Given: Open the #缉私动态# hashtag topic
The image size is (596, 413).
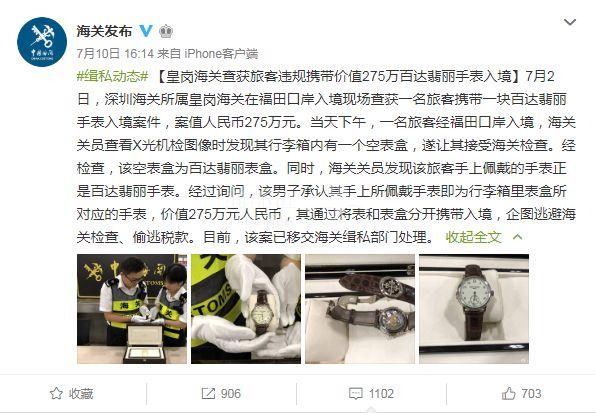Looking at the screenshot, I should [x=113, y=76].
